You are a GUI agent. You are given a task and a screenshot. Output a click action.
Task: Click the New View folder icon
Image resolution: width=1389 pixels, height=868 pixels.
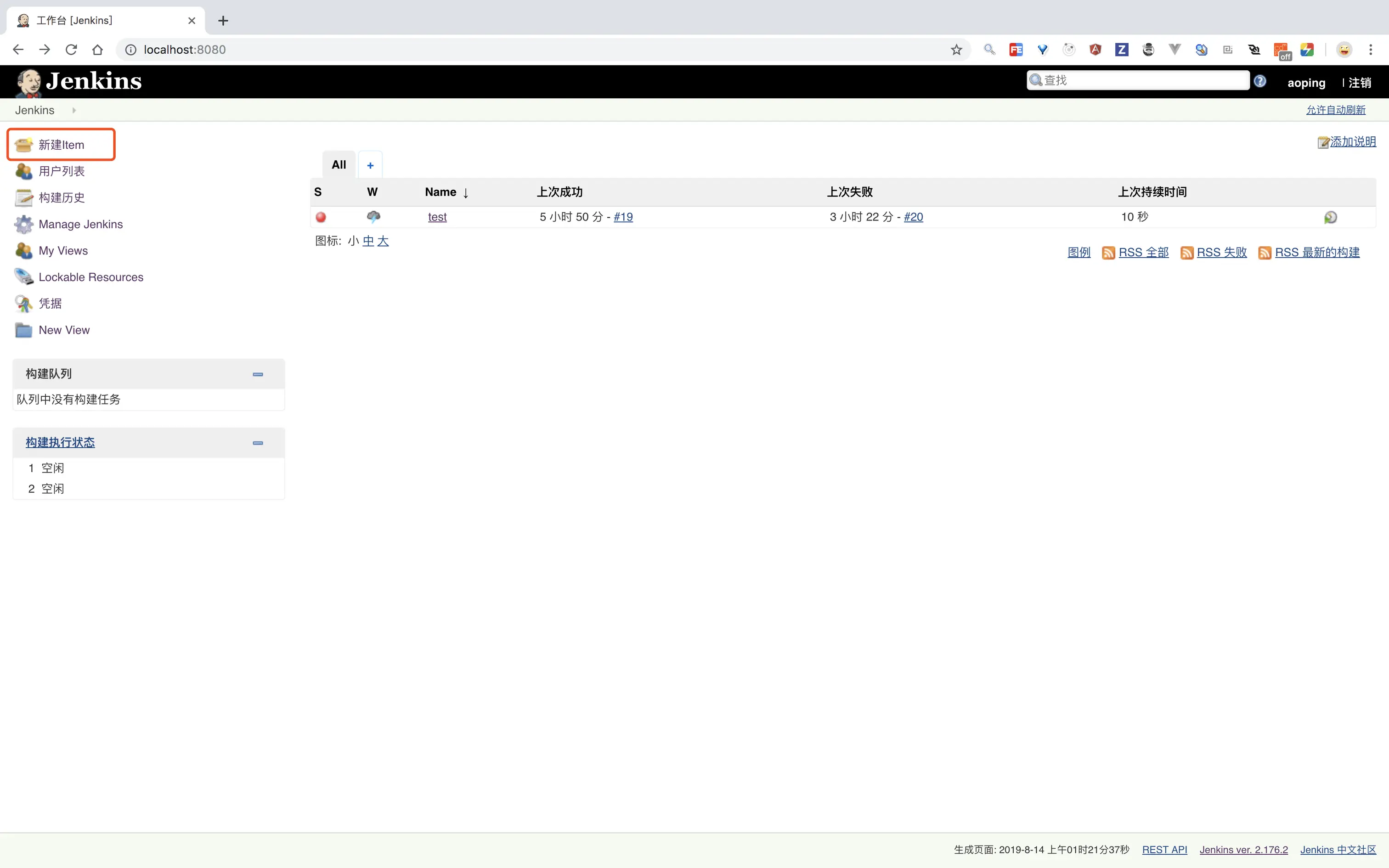click(x=23, y=330)
